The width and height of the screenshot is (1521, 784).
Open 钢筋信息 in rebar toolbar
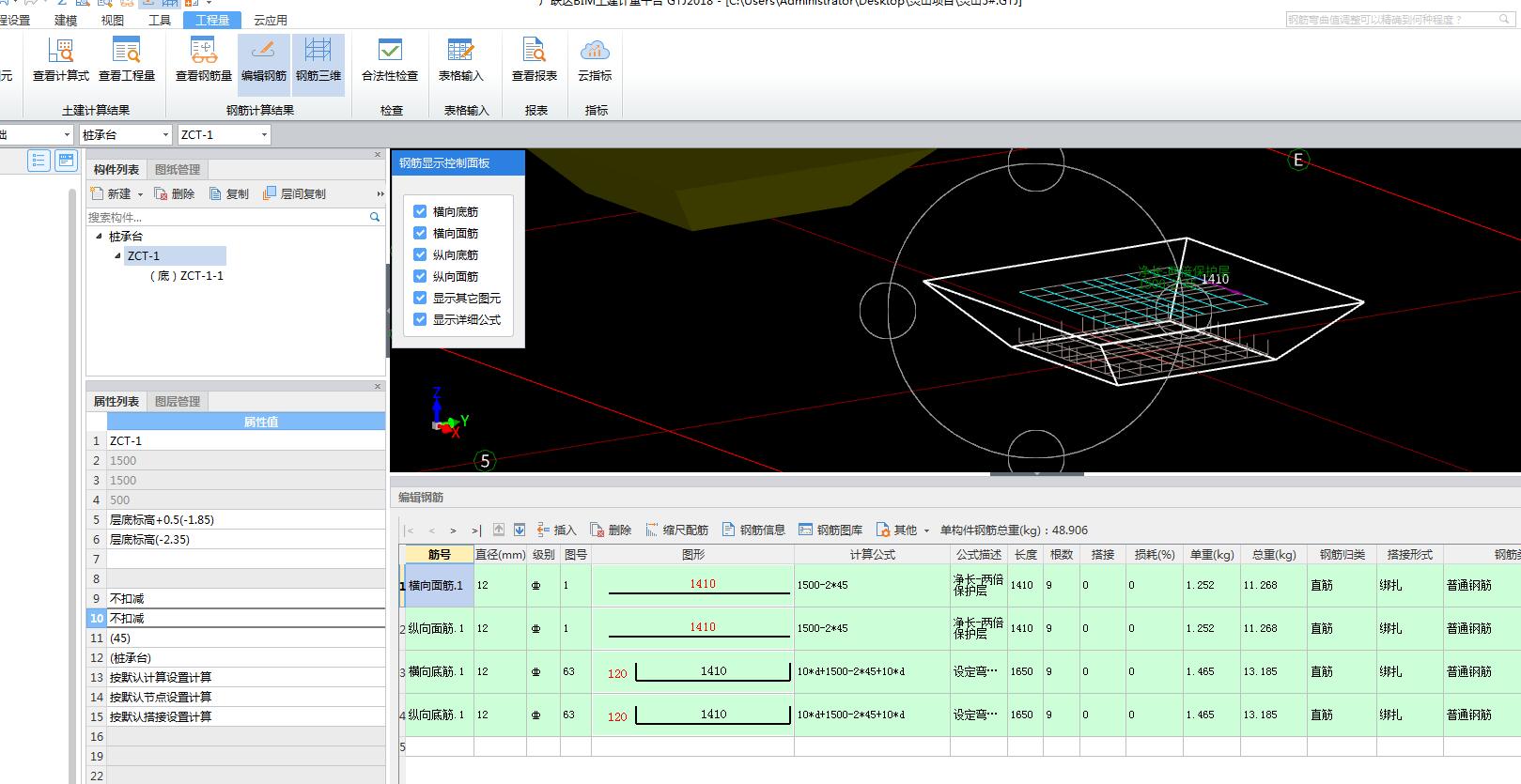coord(753,530)
